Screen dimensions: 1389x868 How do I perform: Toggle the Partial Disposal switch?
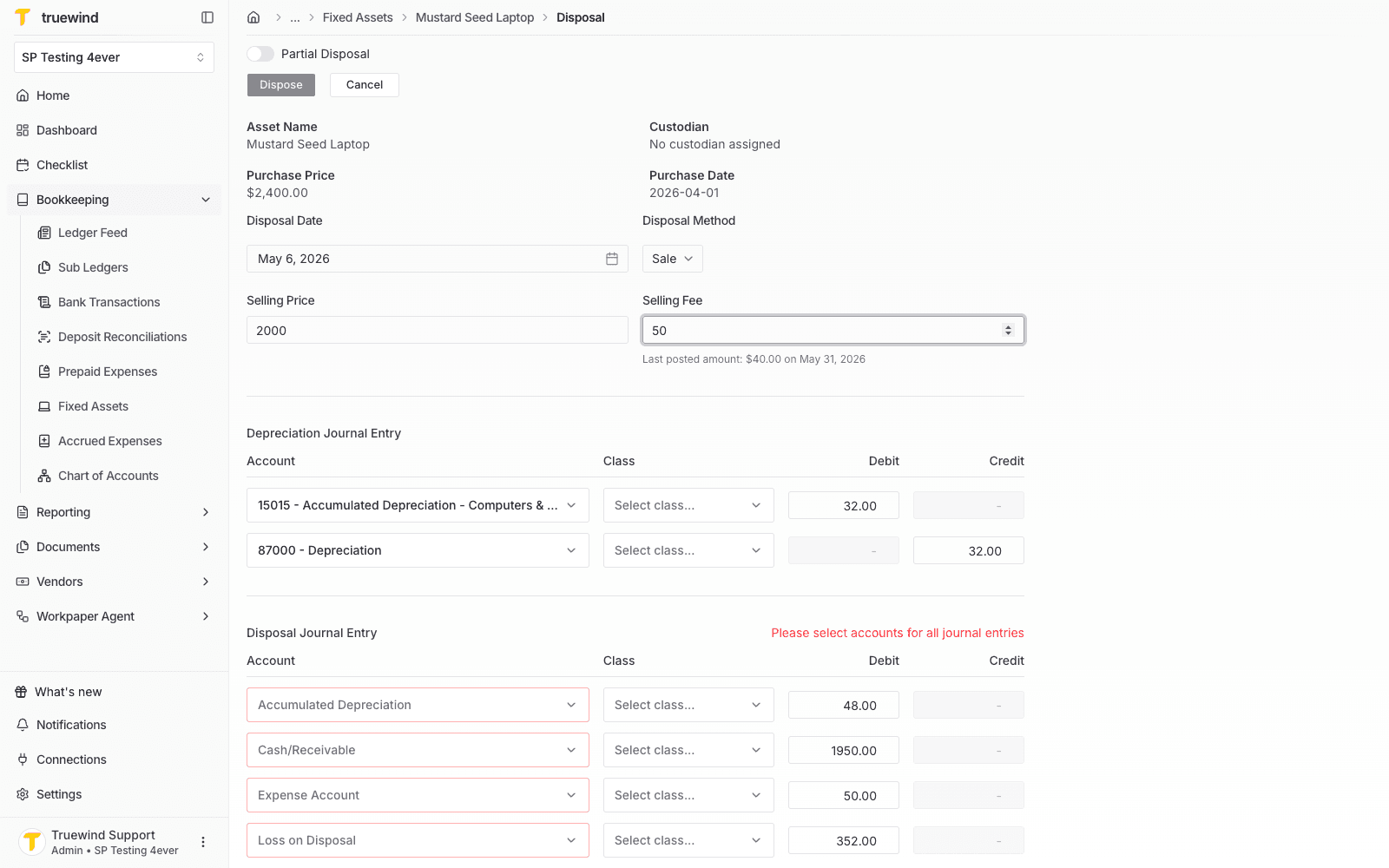click(260, 54)
